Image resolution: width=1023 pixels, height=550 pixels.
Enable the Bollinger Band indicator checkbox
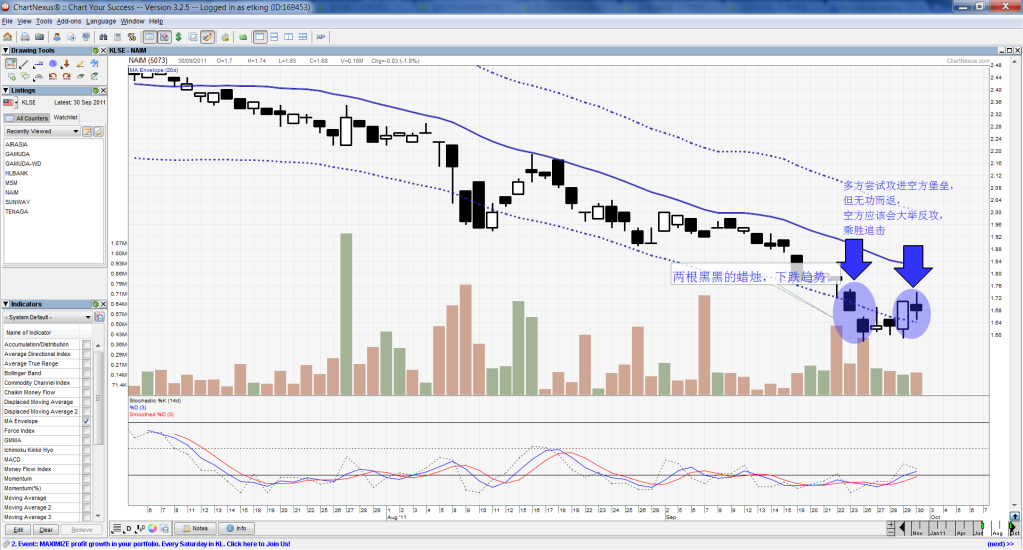[x=86, y=373]
